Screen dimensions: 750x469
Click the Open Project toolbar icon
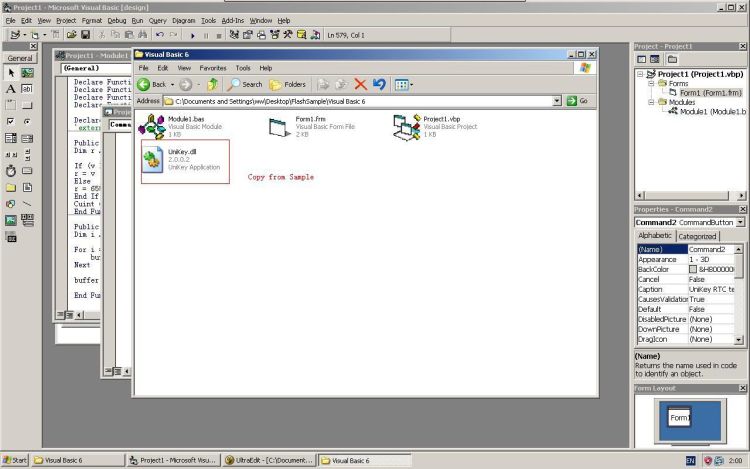click(x=72, y=34)
